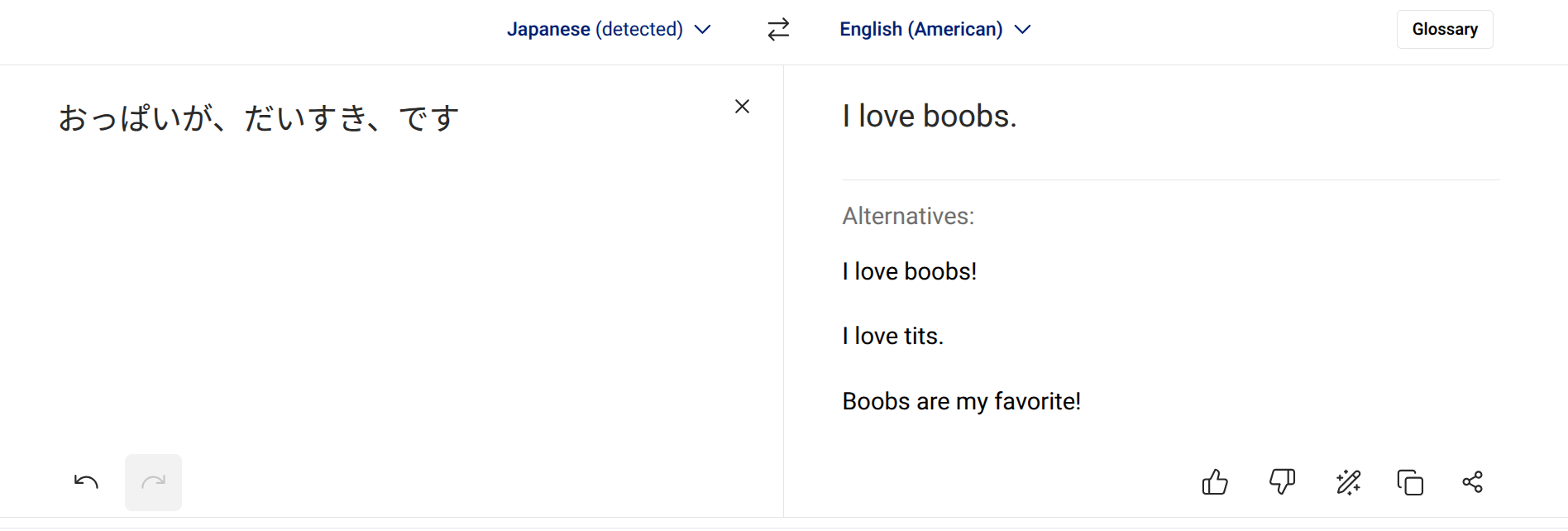This screenshot has height=531, width=1568.
Task: Give the translation a thumbs down
Action: tap(1282, 482)
